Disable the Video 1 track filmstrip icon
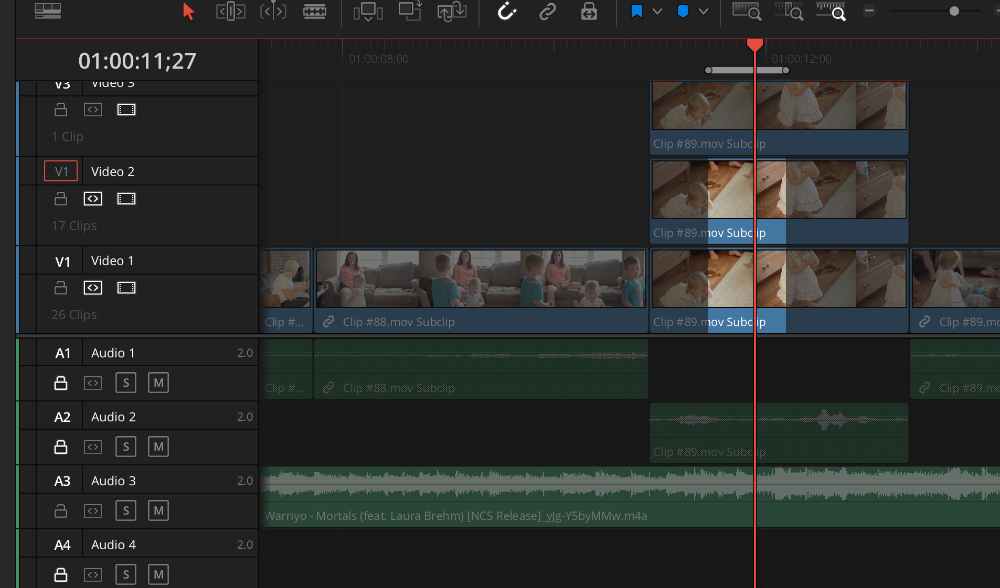Image resolution: width=1000 pixels, height=588 pixels. click(x=126, y=288)
